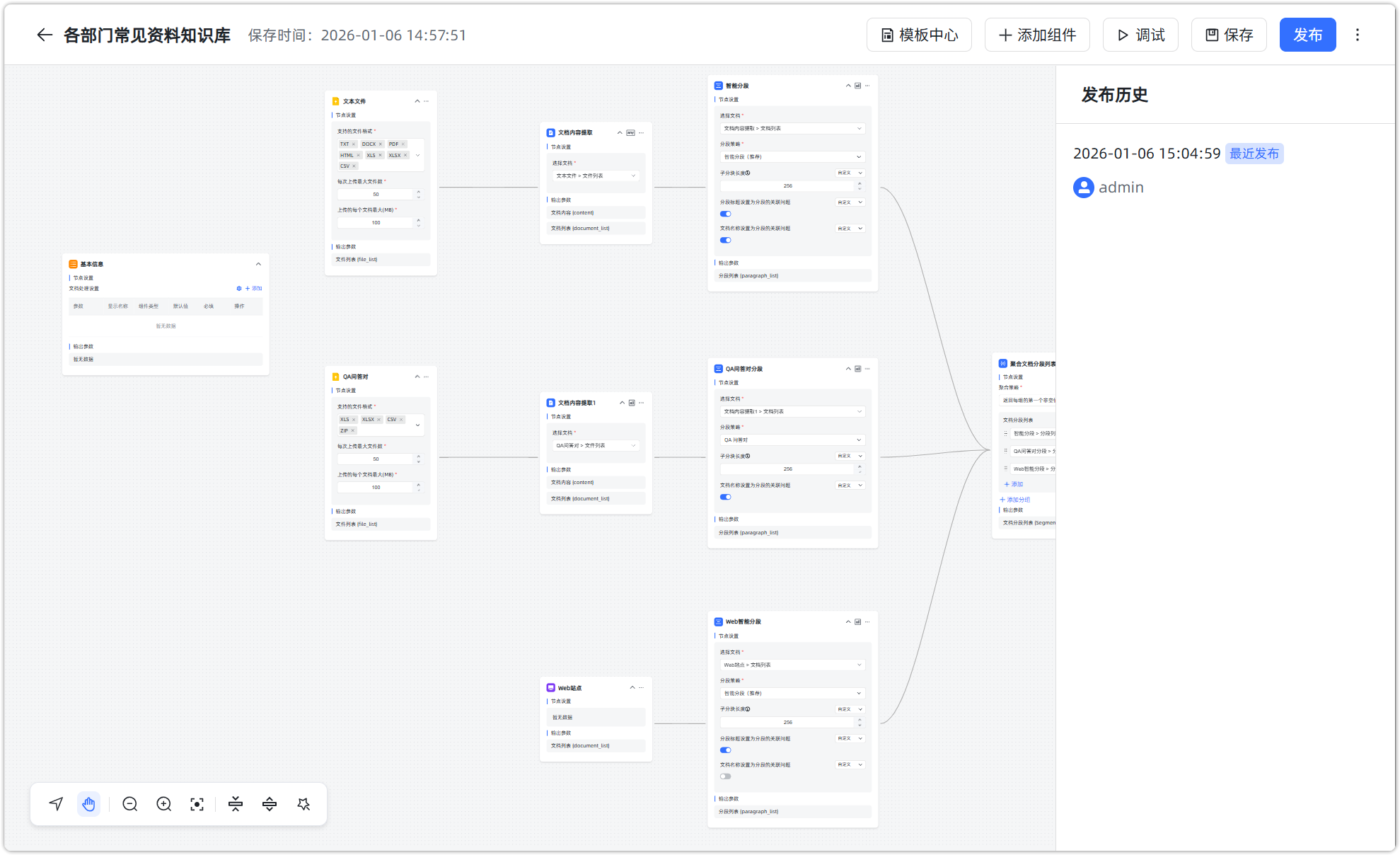
Task: Fit canvas to view icon
Action: point(197,804)
